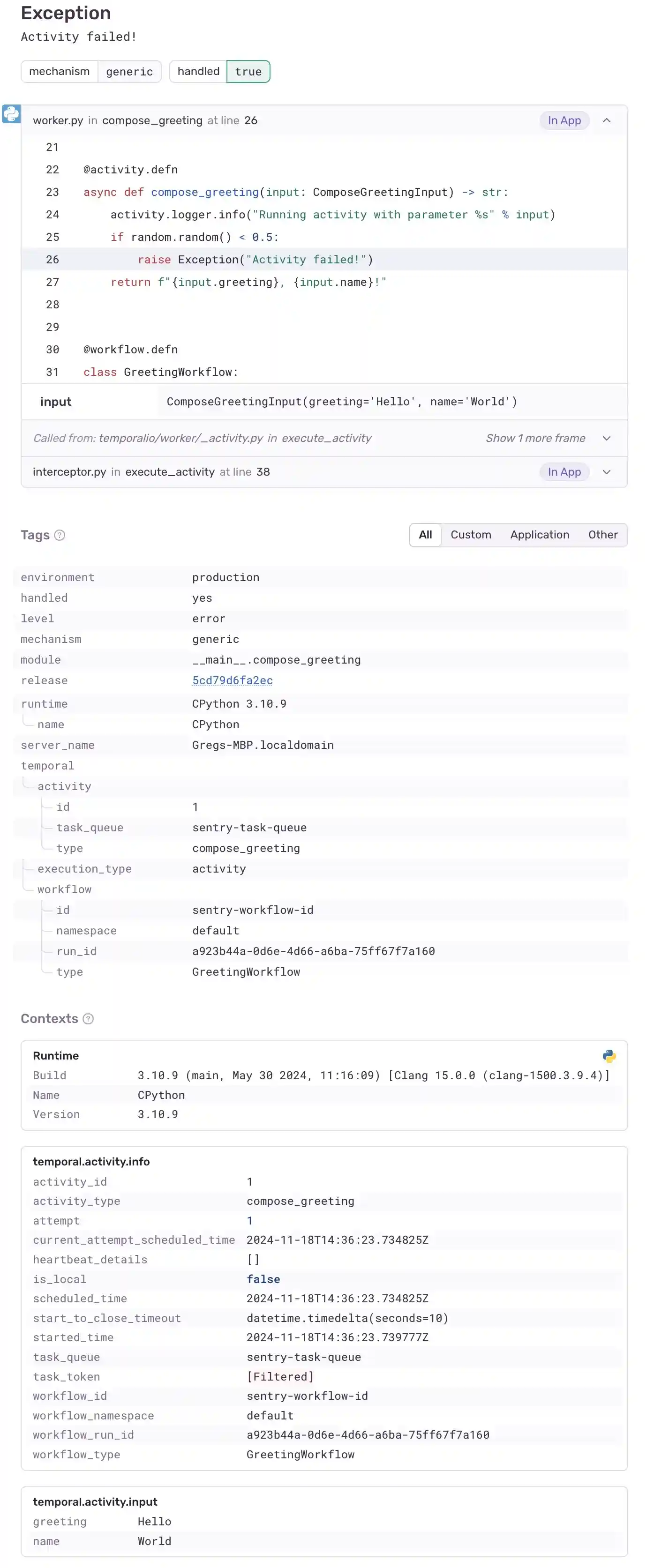Click the Python platform icon beside worker.py frame
654x1568 pixels.
pyautogui.click(x=11, y=114)
